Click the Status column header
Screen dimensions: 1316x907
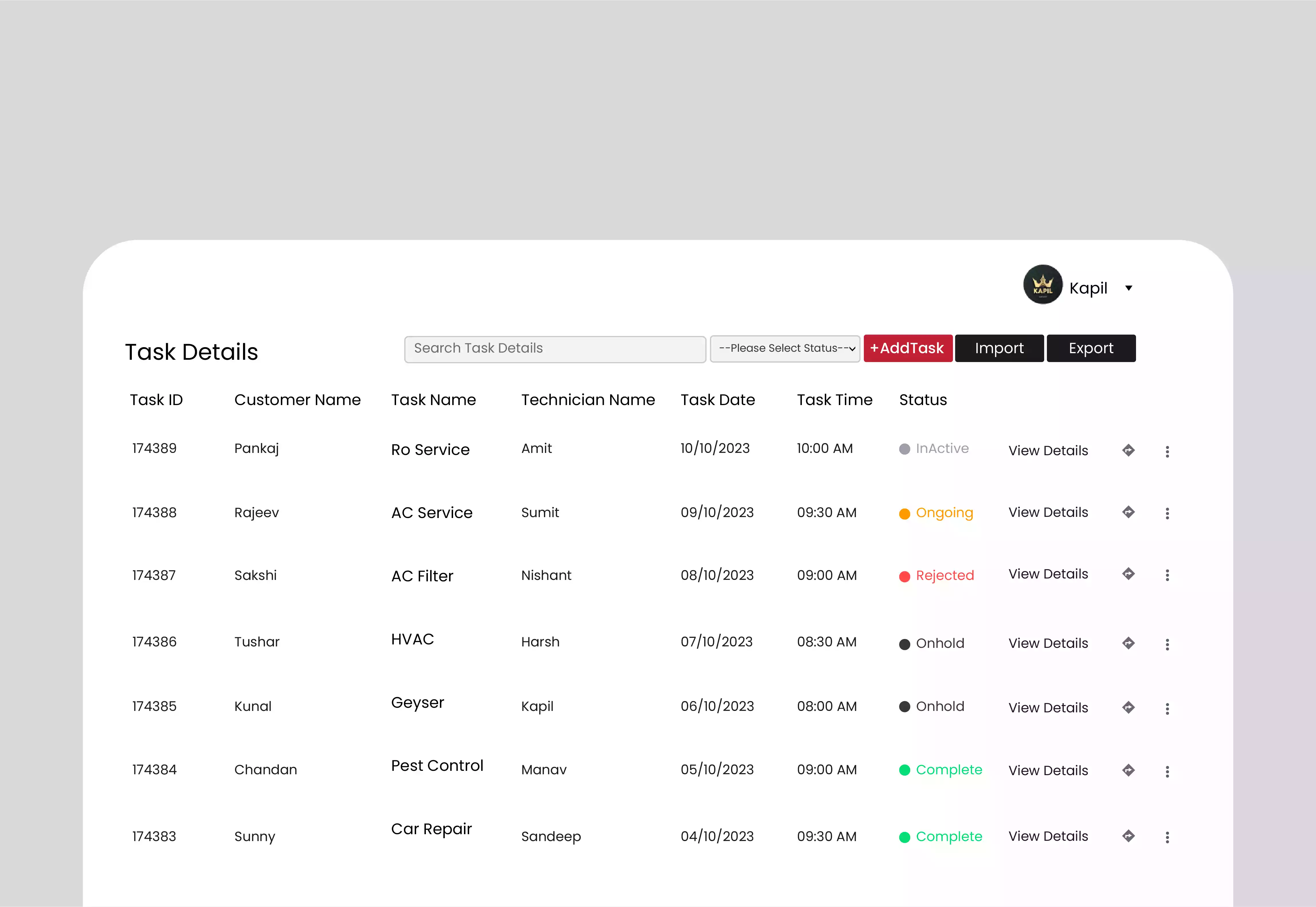click(923, 400)
